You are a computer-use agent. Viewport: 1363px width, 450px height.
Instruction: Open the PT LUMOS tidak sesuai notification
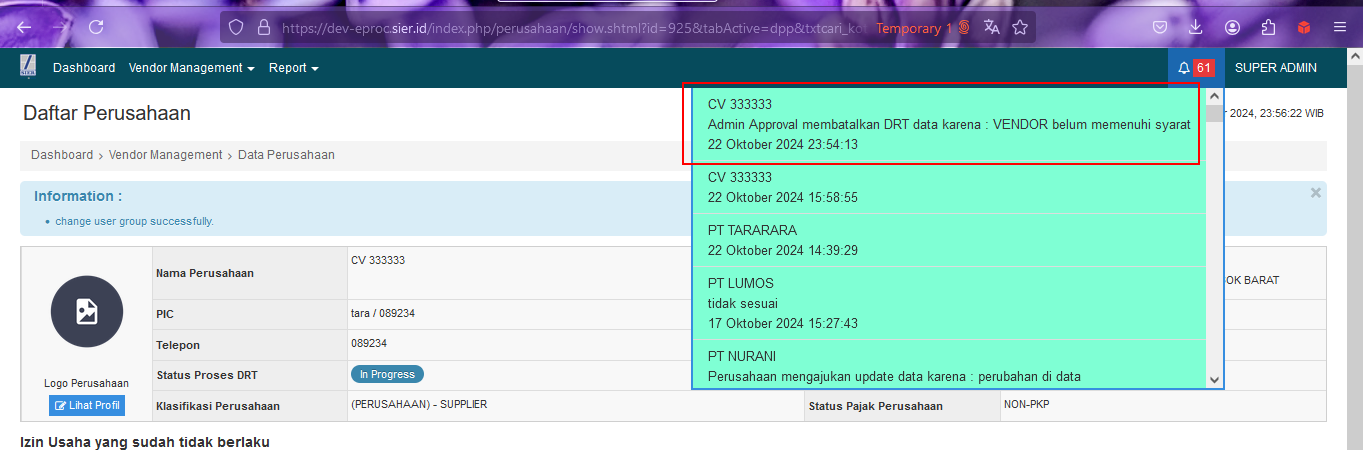(947, 303)
